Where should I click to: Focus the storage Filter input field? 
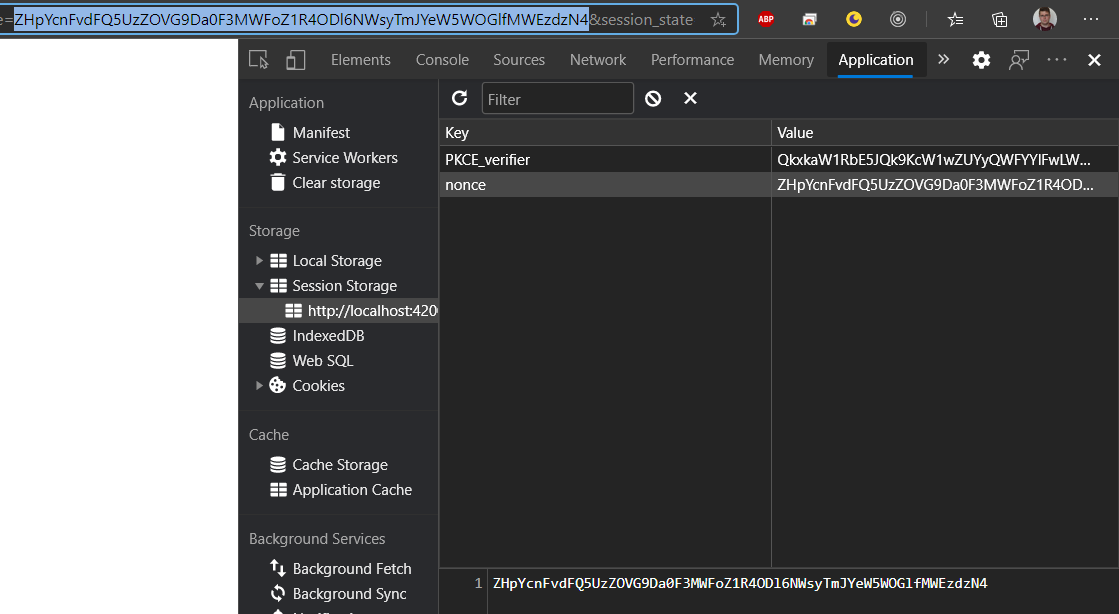(x=557, y=98)
